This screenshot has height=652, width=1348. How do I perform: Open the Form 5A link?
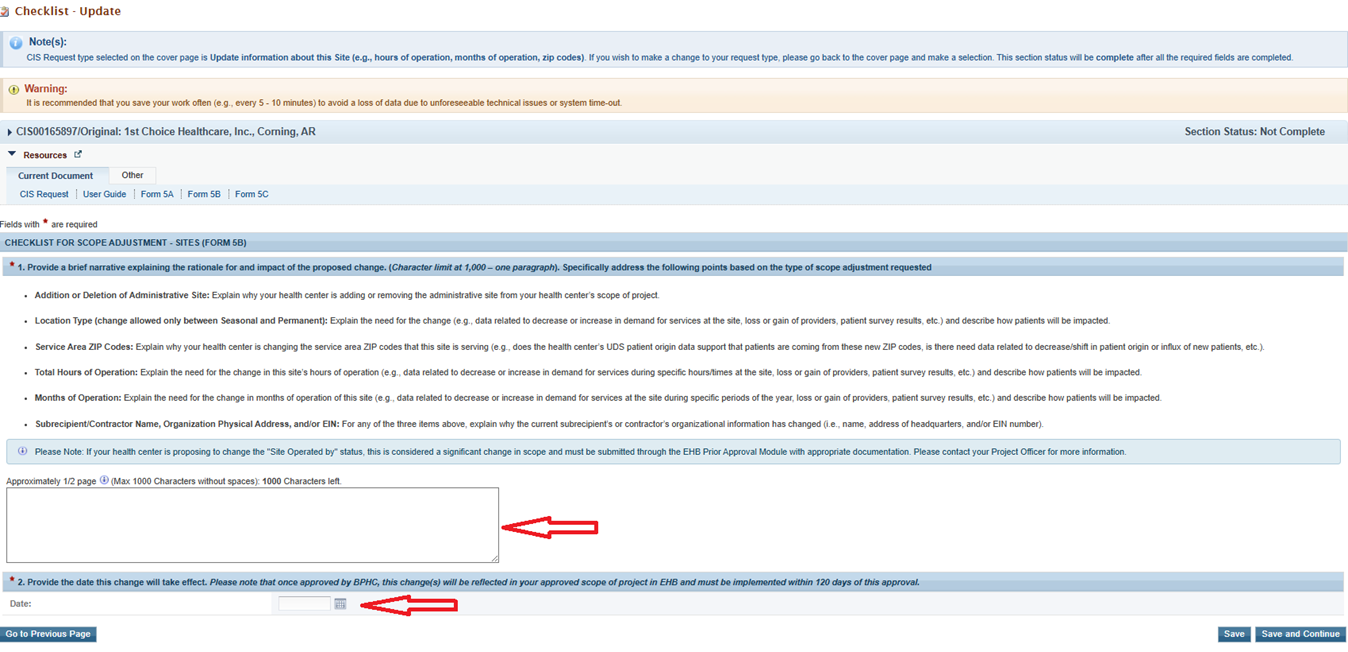pos(157,194)
